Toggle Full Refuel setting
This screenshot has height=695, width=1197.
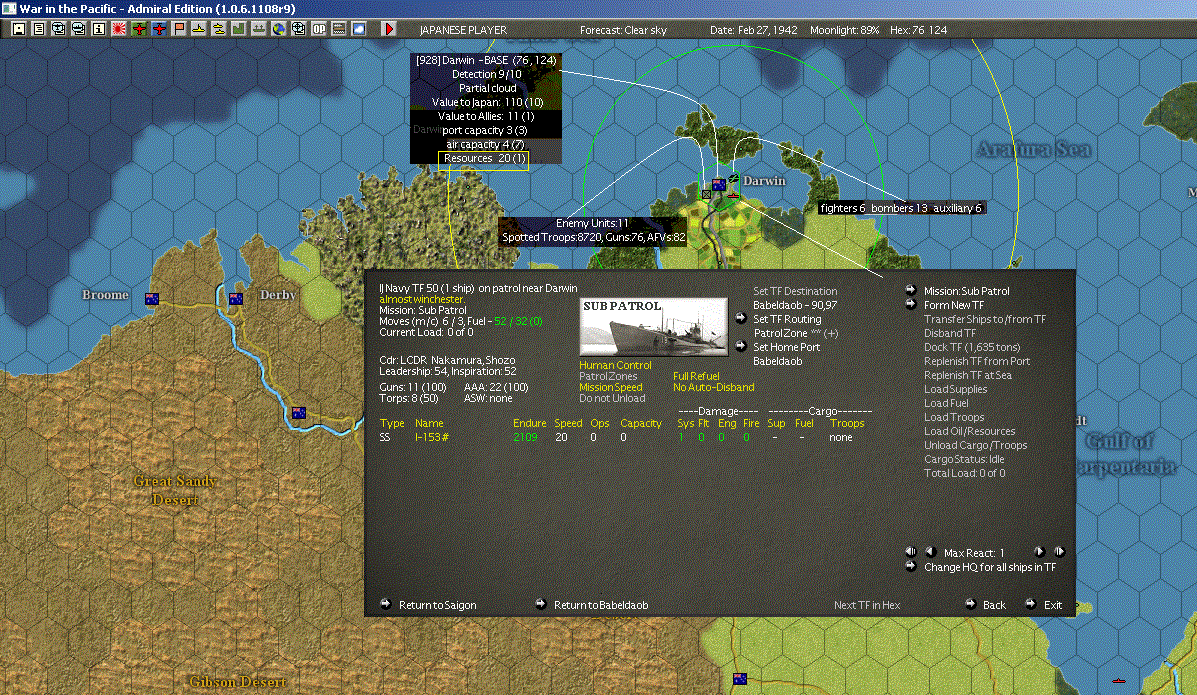(x=696, y=377)
